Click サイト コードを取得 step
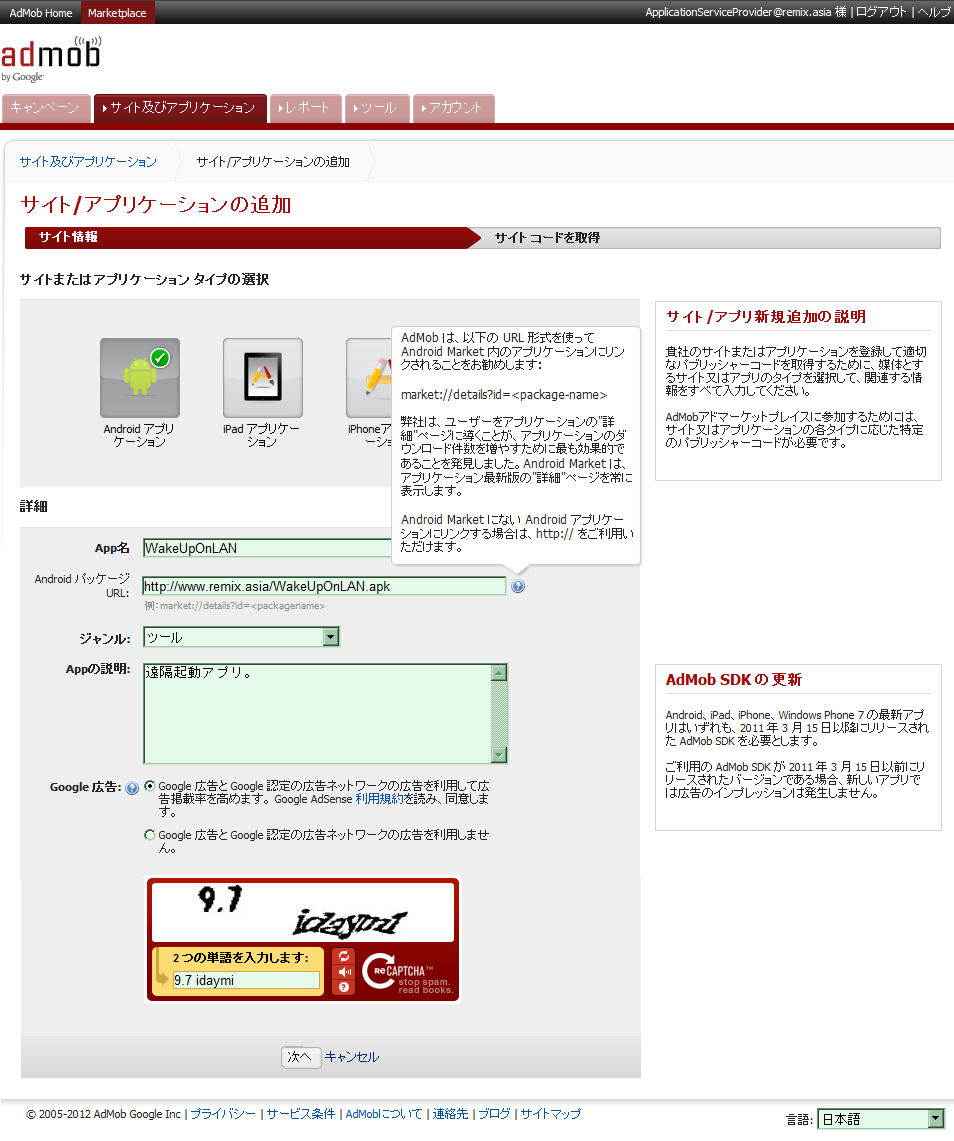The width and height of the screenshot is (954, 1141). (x=547, y=238)
